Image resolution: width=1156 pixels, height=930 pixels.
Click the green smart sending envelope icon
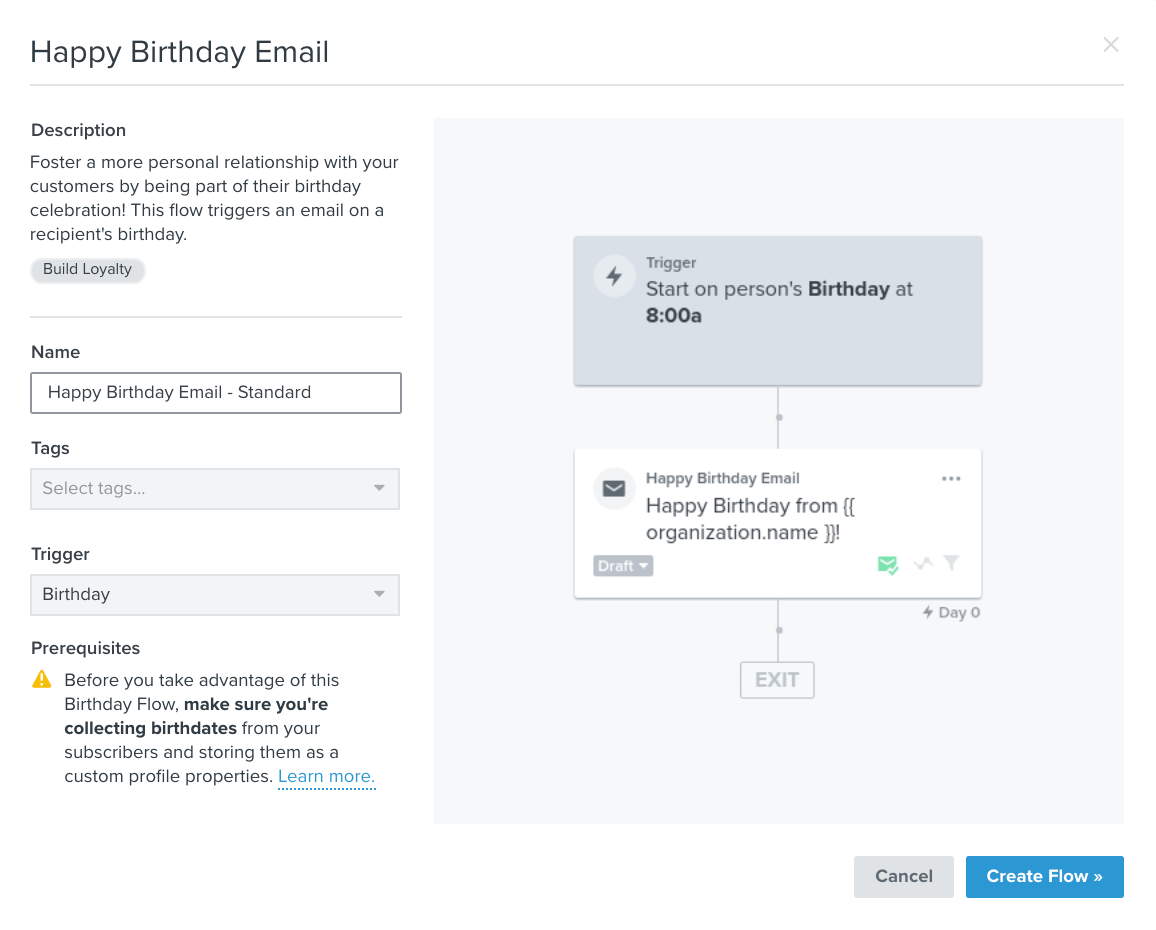[887, 565]
